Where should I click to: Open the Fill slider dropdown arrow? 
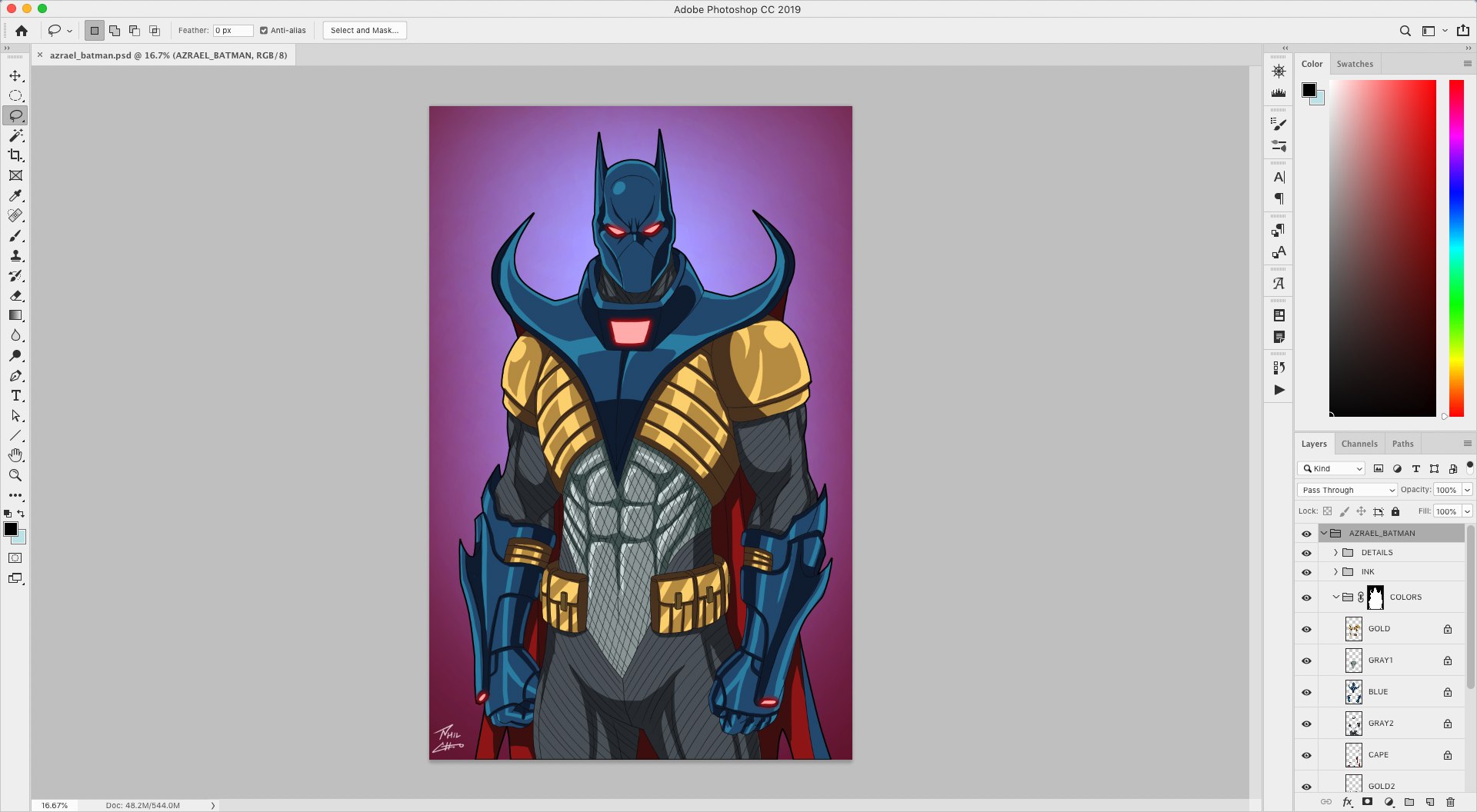(1468, 511)
